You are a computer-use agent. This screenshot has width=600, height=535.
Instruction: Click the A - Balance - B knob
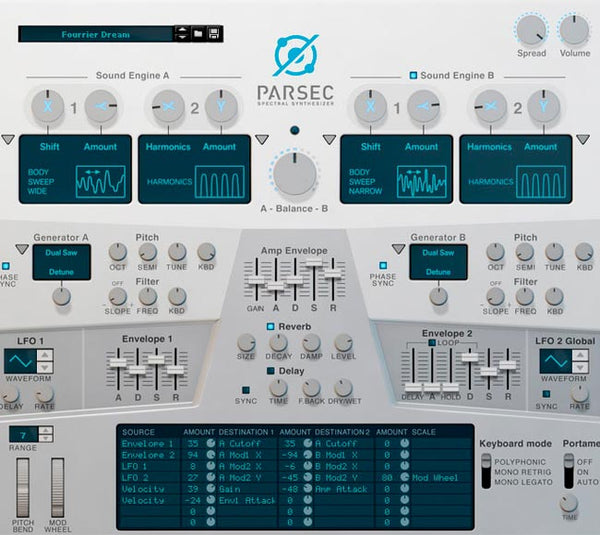click(295, 173)
